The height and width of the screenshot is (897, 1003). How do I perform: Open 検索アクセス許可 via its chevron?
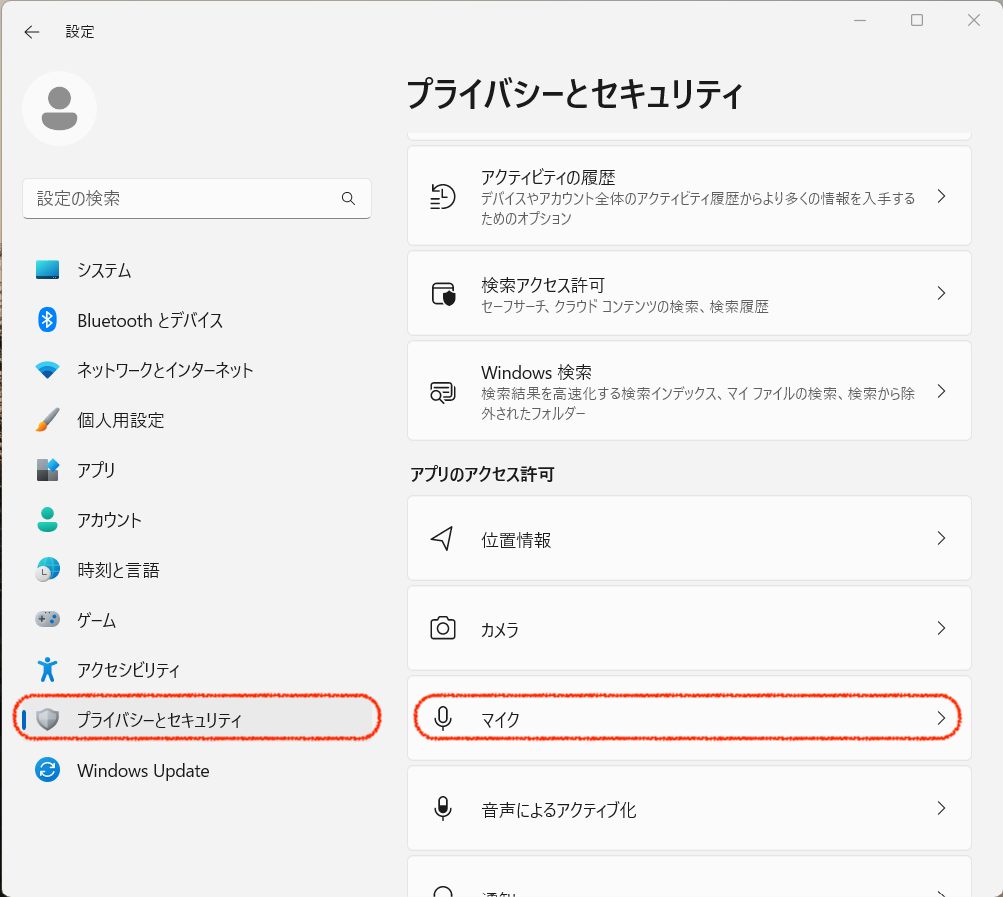pos(941,293)
